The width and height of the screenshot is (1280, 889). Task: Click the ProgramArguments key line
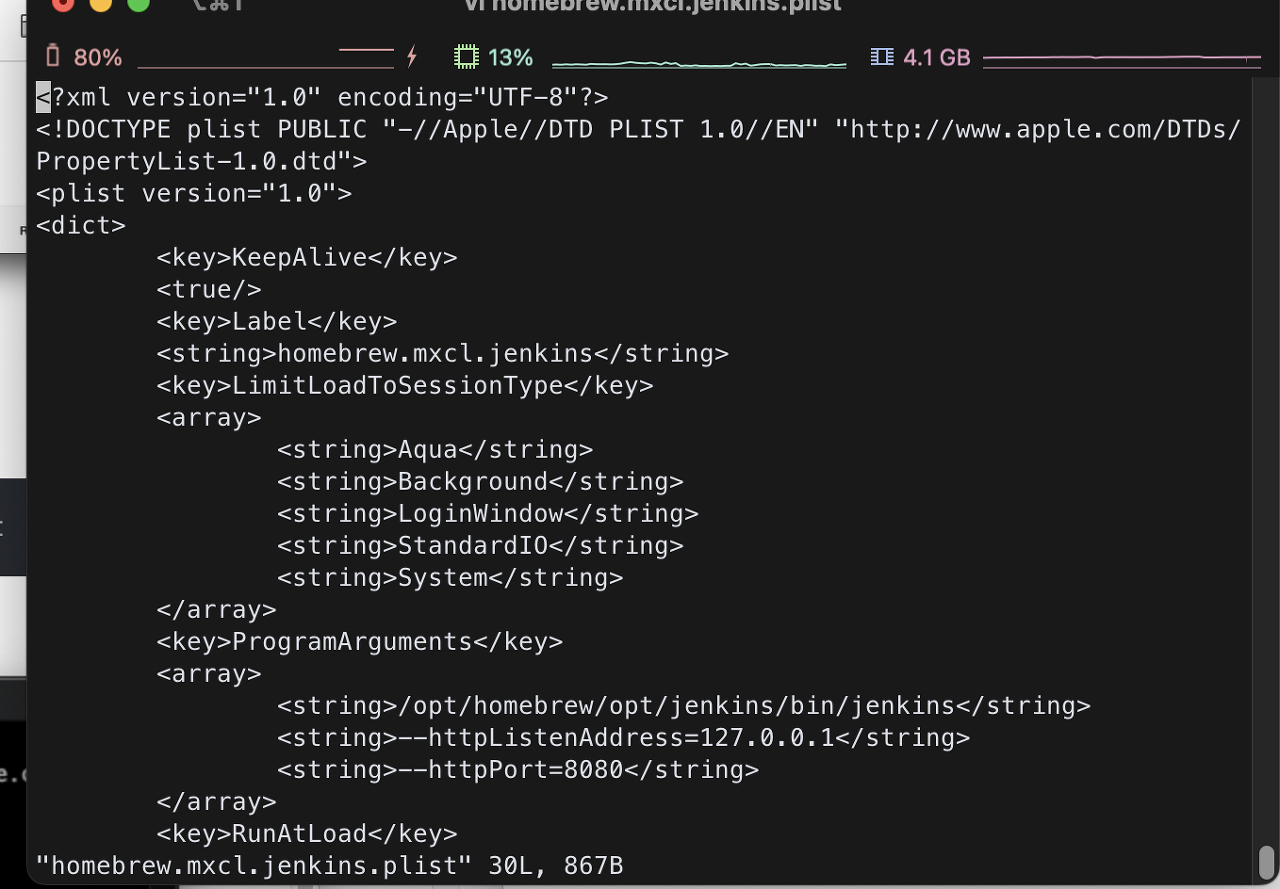(x=360, y=641)
